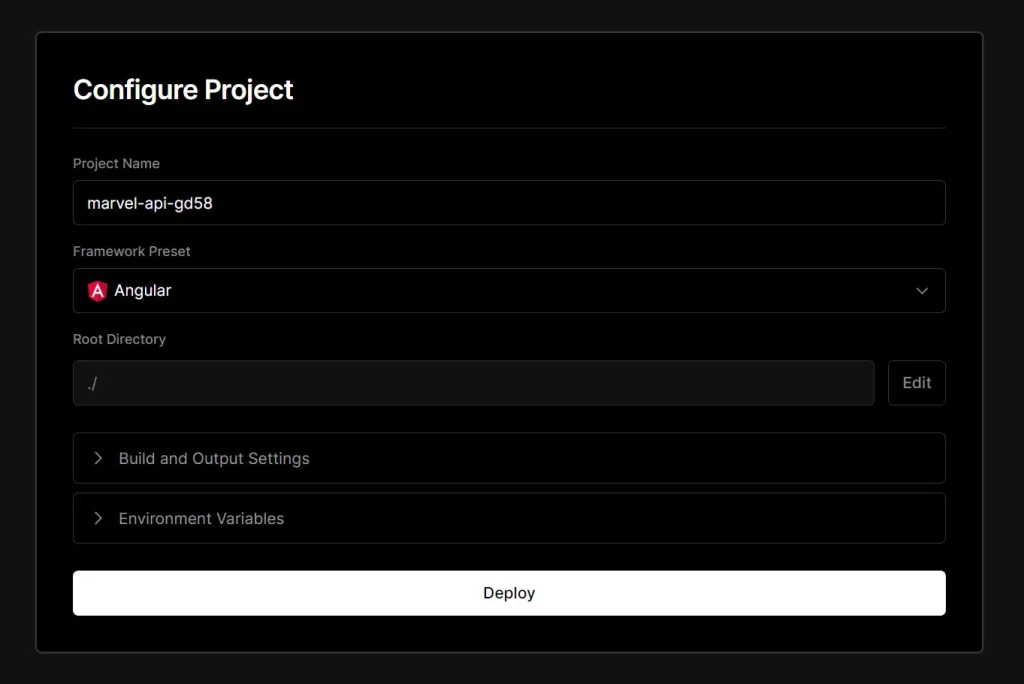The image size is (1024, 684).
Task: Click the Configure Project heading
Action: [183, 90]
